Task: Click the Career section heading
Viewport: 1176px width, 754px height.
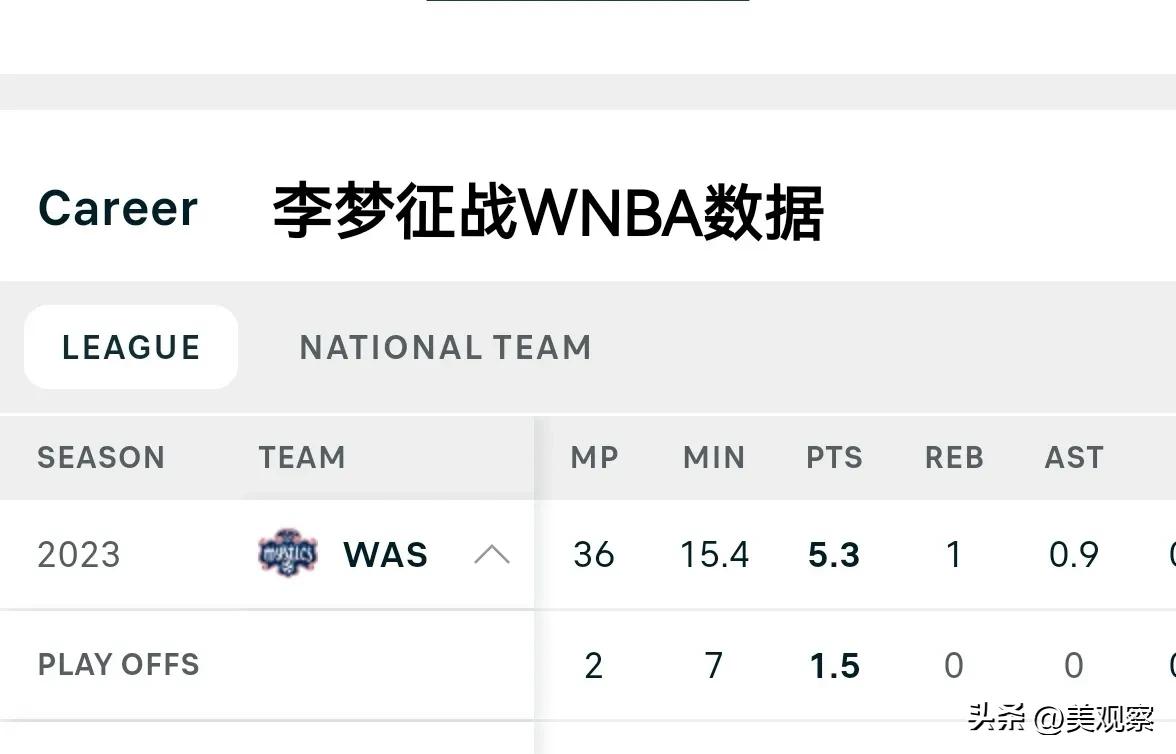Action: pos(118,209)
